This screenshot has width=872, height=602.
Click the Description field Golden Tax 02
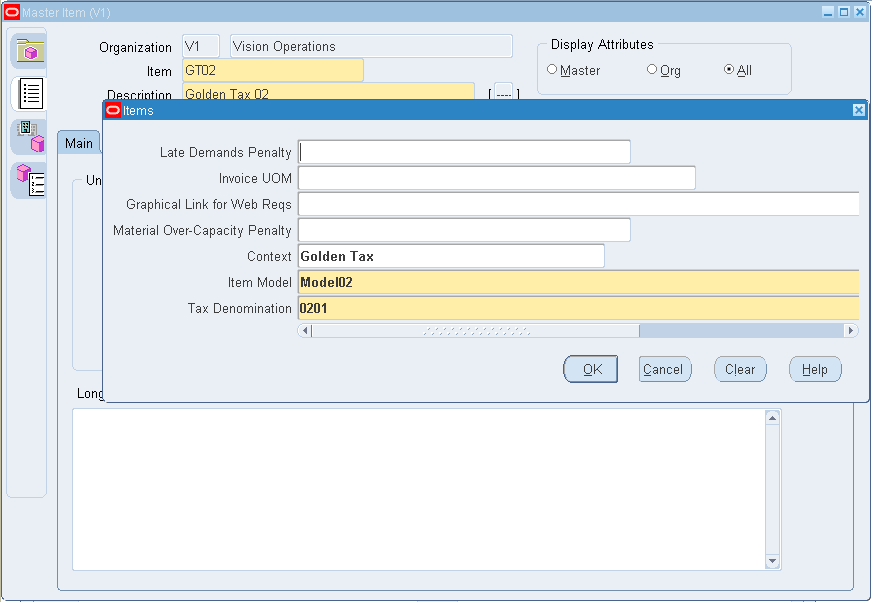tap(328, 92)
